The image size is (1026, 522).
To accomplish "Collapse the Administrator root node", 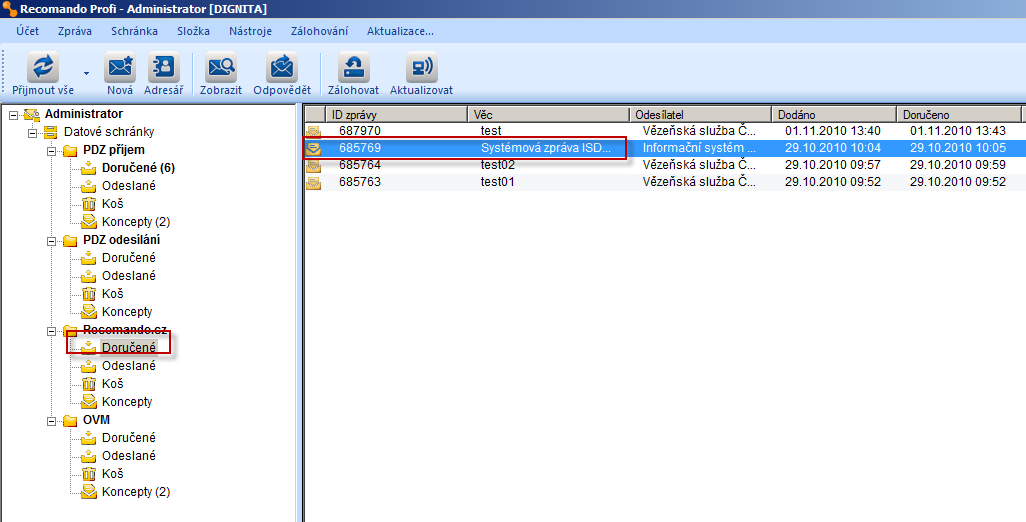I will click(x=13, y=114).
